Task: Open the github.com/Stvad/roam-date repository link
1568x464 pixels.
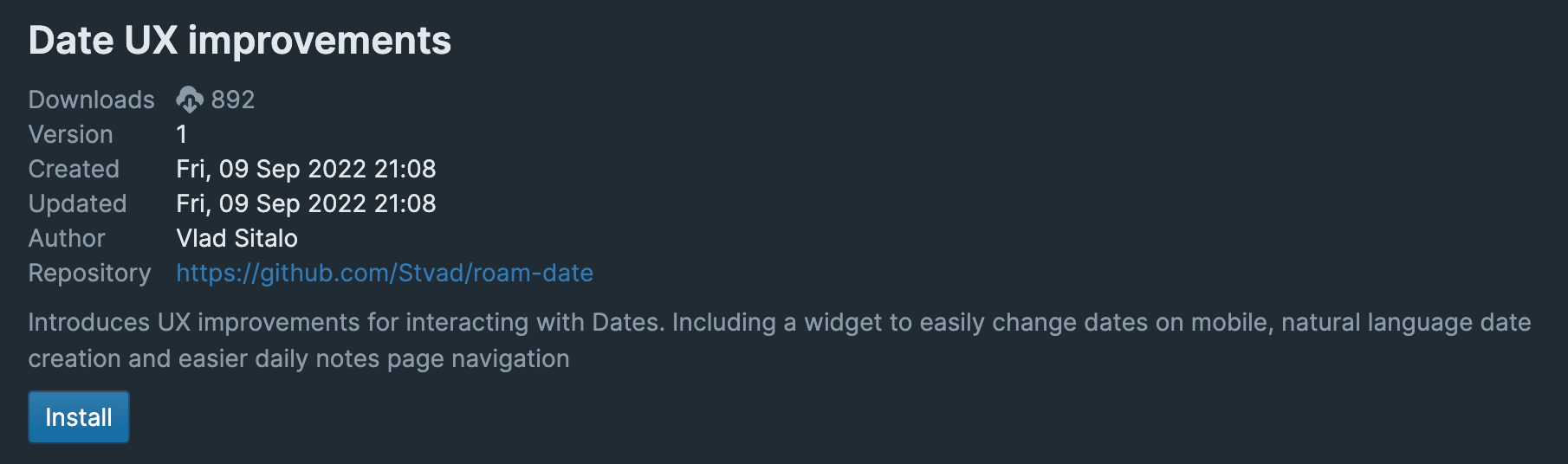Action: [x=384, y=273]
